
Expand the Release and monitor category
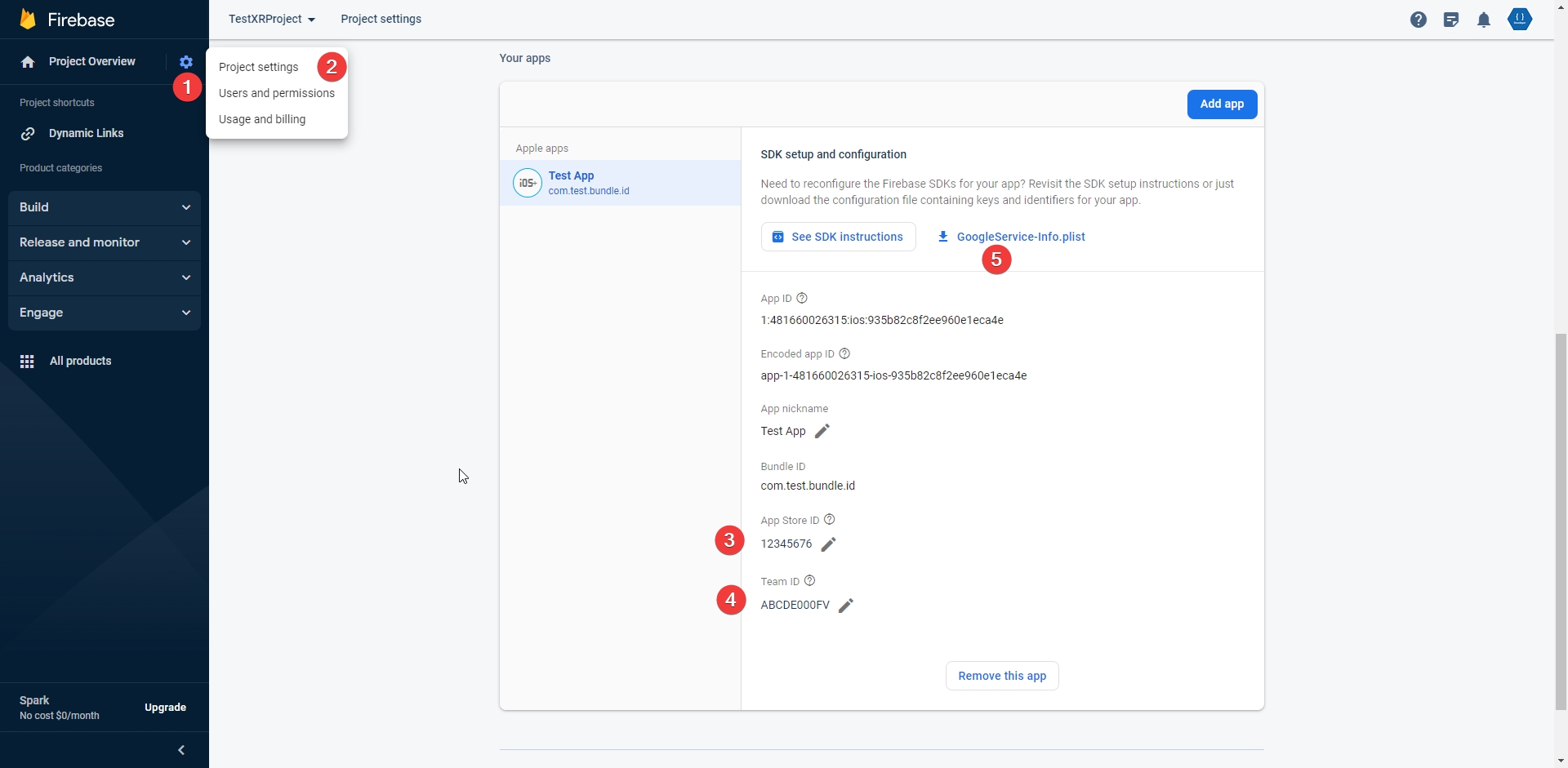point(105,242)
